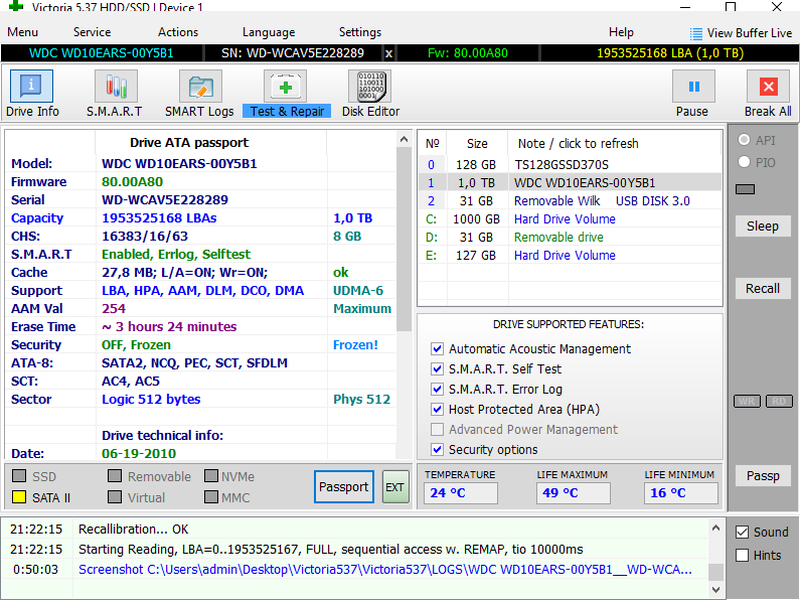The height and width of the screenshot is (600, 800).
Task: Select drive 1 WDC WD10EARS-00Y5B1 row
Action: click(x=570, y=183)
